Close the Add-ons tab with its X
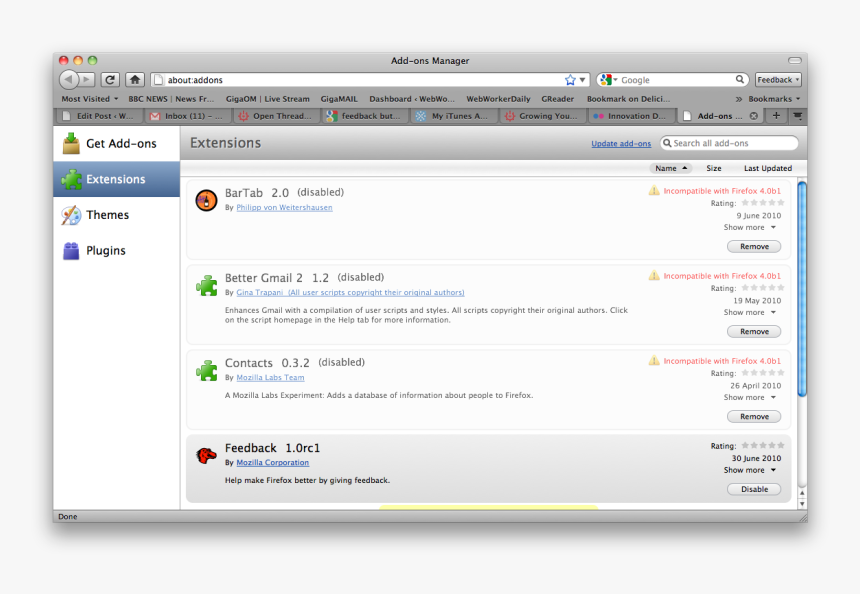 point(754,116)
